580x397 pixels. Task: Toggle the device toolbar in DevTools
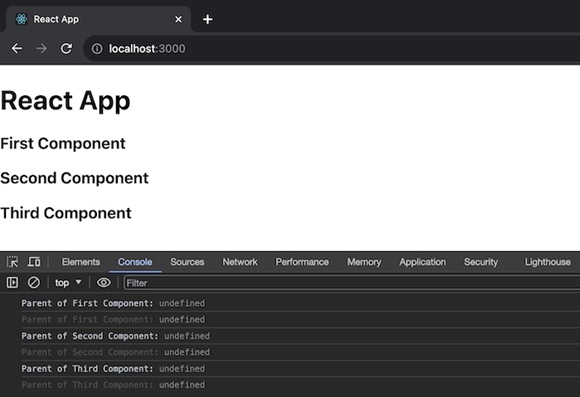(x=34, y=262)
